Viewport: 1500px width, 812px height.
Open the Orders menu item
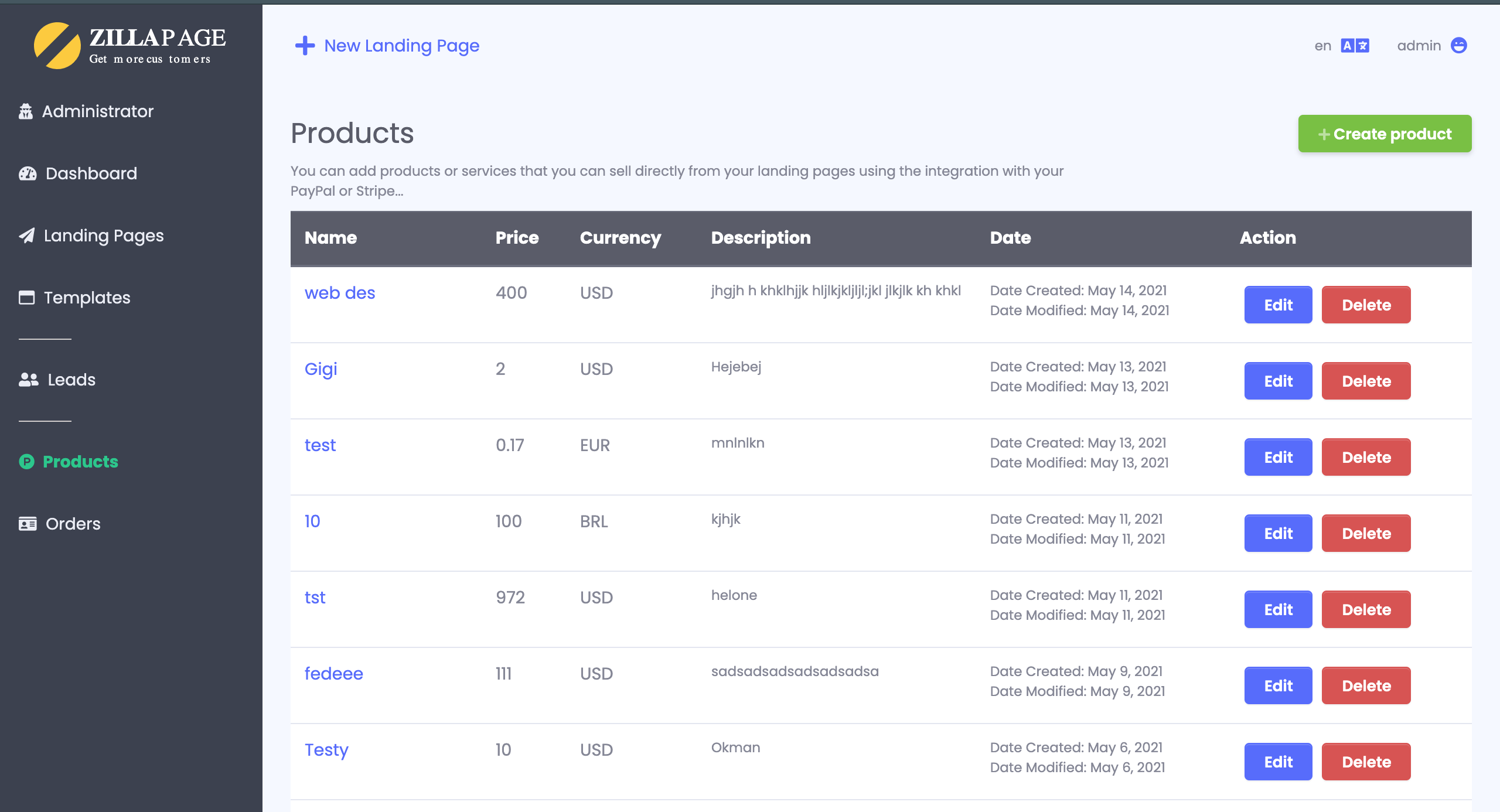[x=73, y=524]
